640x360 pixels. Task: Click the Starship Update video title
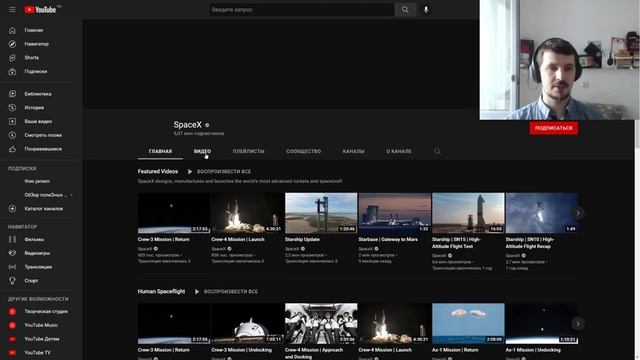click(x=302, y=240)
